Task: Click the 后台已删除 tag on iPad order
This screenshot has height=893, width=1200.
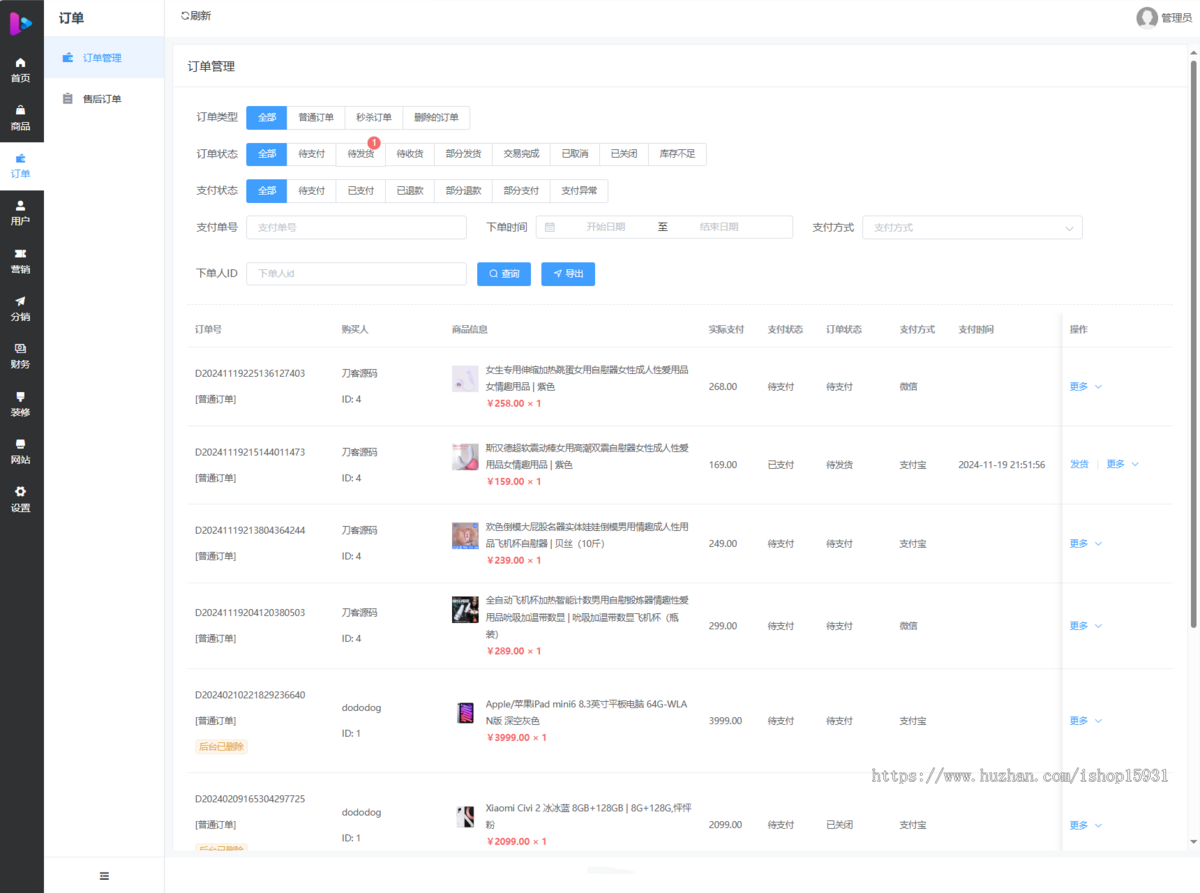Action: 221,746
